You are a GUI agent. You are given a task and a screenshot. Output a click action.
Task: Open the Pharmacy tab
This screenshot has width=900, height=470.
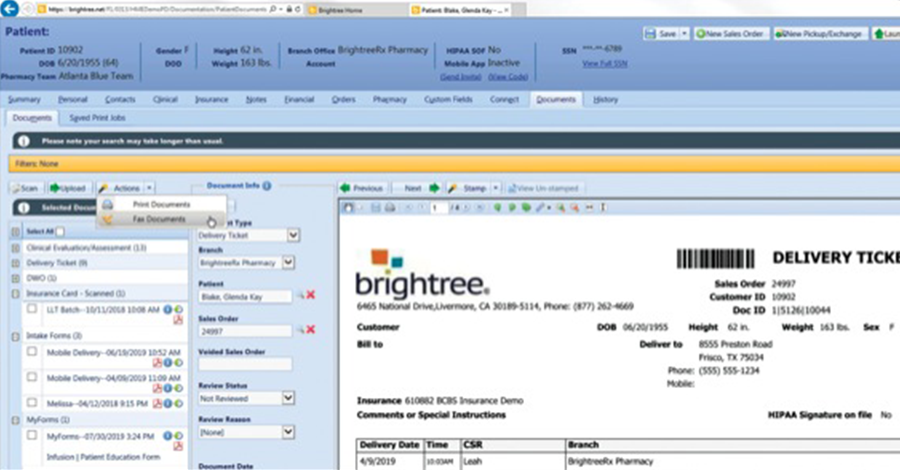[x=390, y=99]
